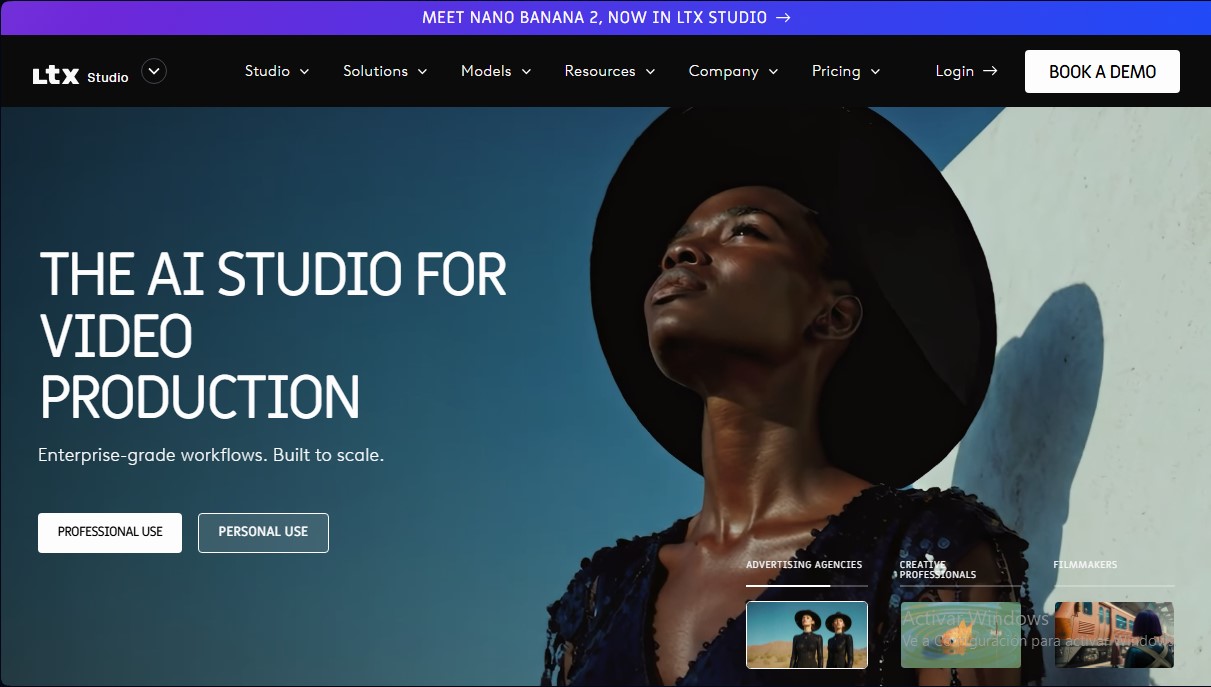The image size is (1211, 687).
Task: Expand the Models dropdown
Action: (495, 71)
